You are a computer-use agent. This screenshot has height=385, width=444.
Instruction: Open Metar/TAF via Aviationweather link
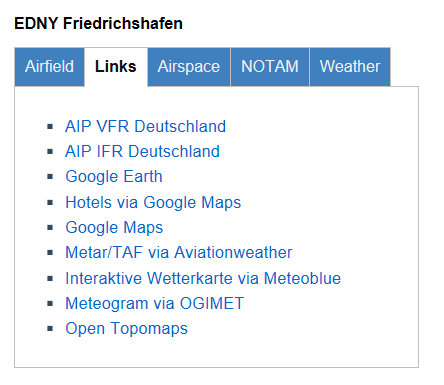(x=179, y=252)
